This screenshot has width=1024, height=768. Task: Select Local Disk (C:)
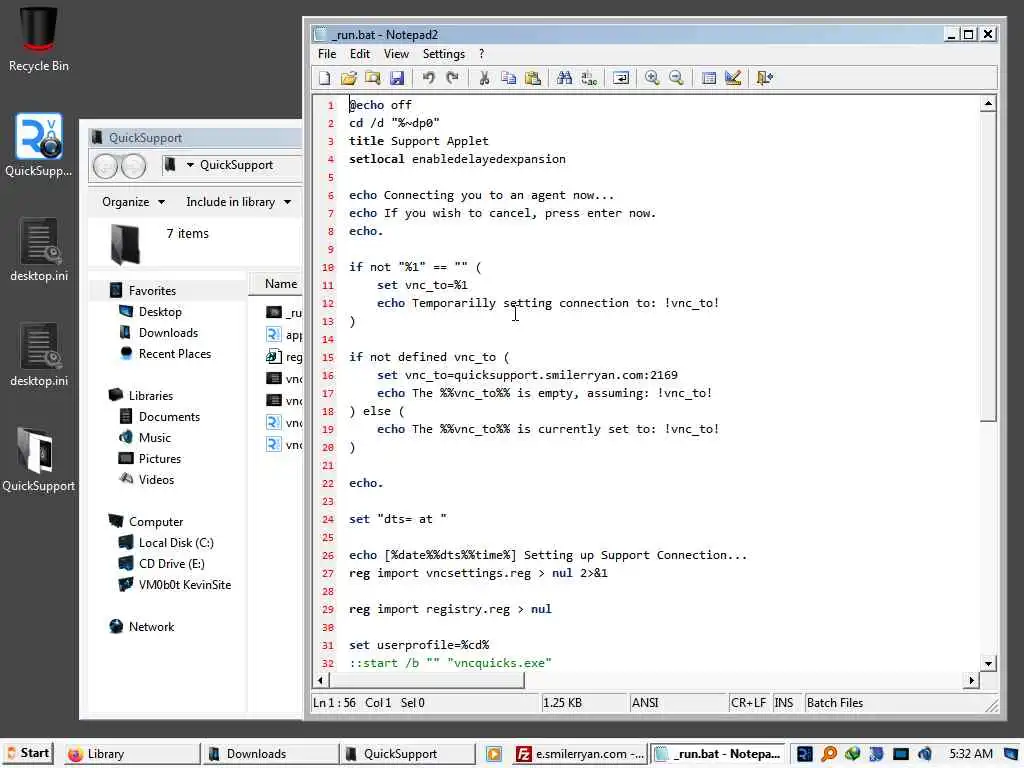coord(176,543)
